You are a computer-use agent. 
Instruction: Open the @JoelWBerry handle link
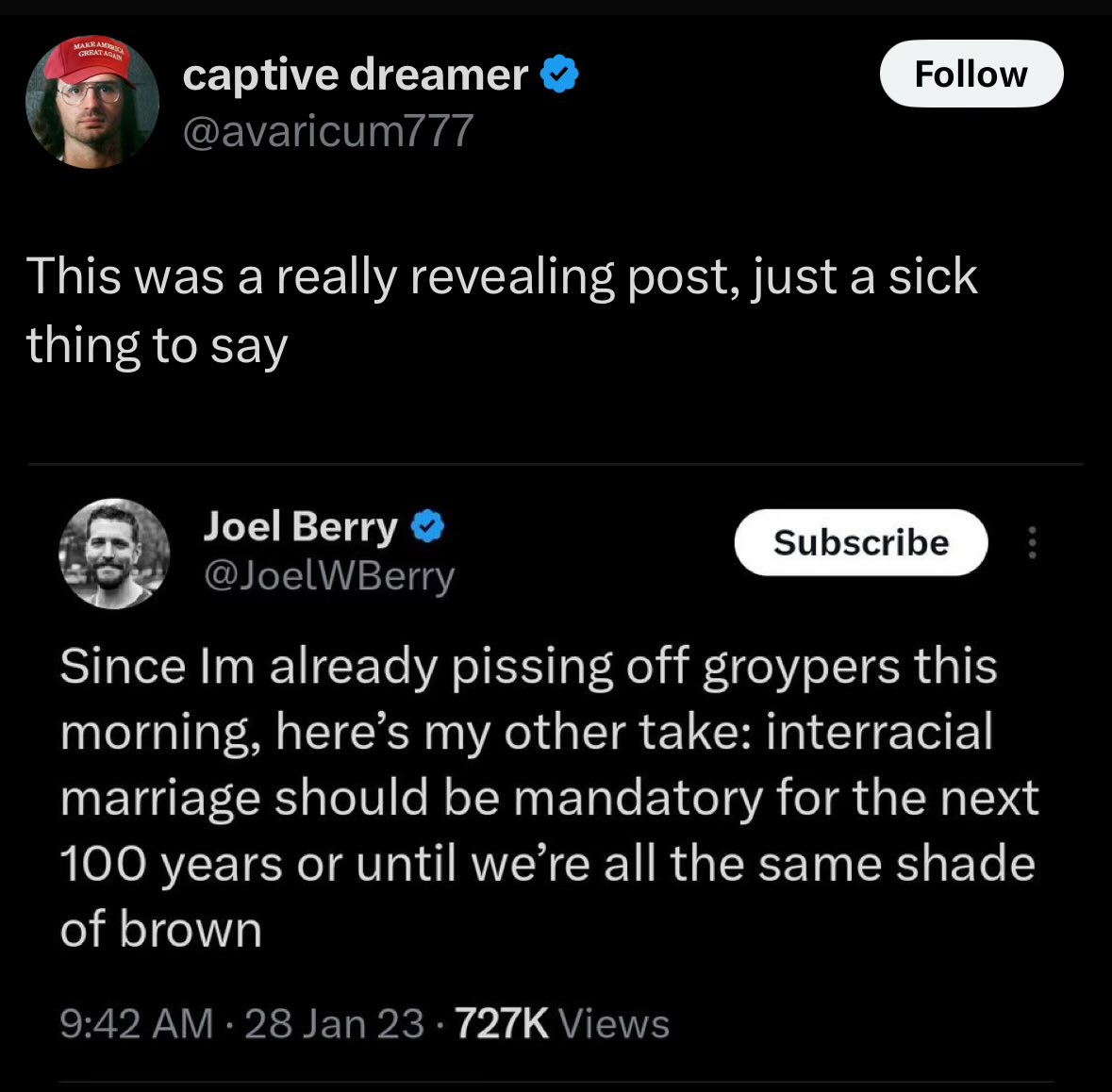(329, 575)
